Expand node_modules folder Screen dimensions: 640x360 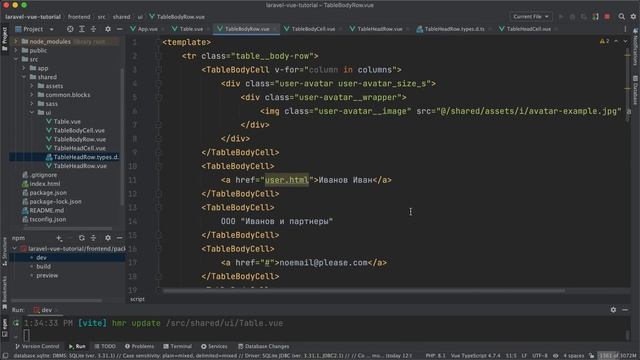tap(16, 41)
